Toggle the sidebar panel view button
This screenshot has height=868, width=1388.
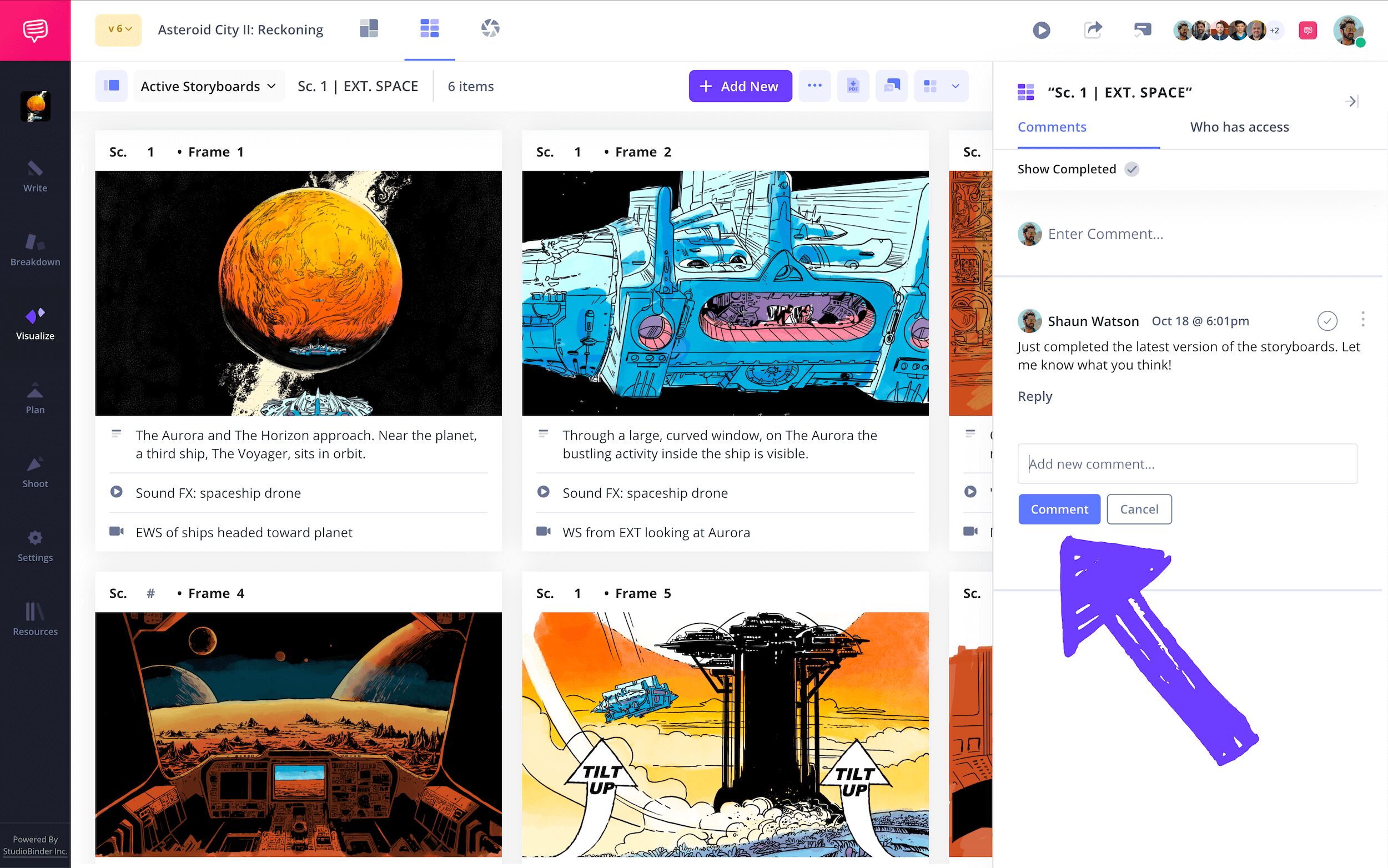tap(112, 86)
